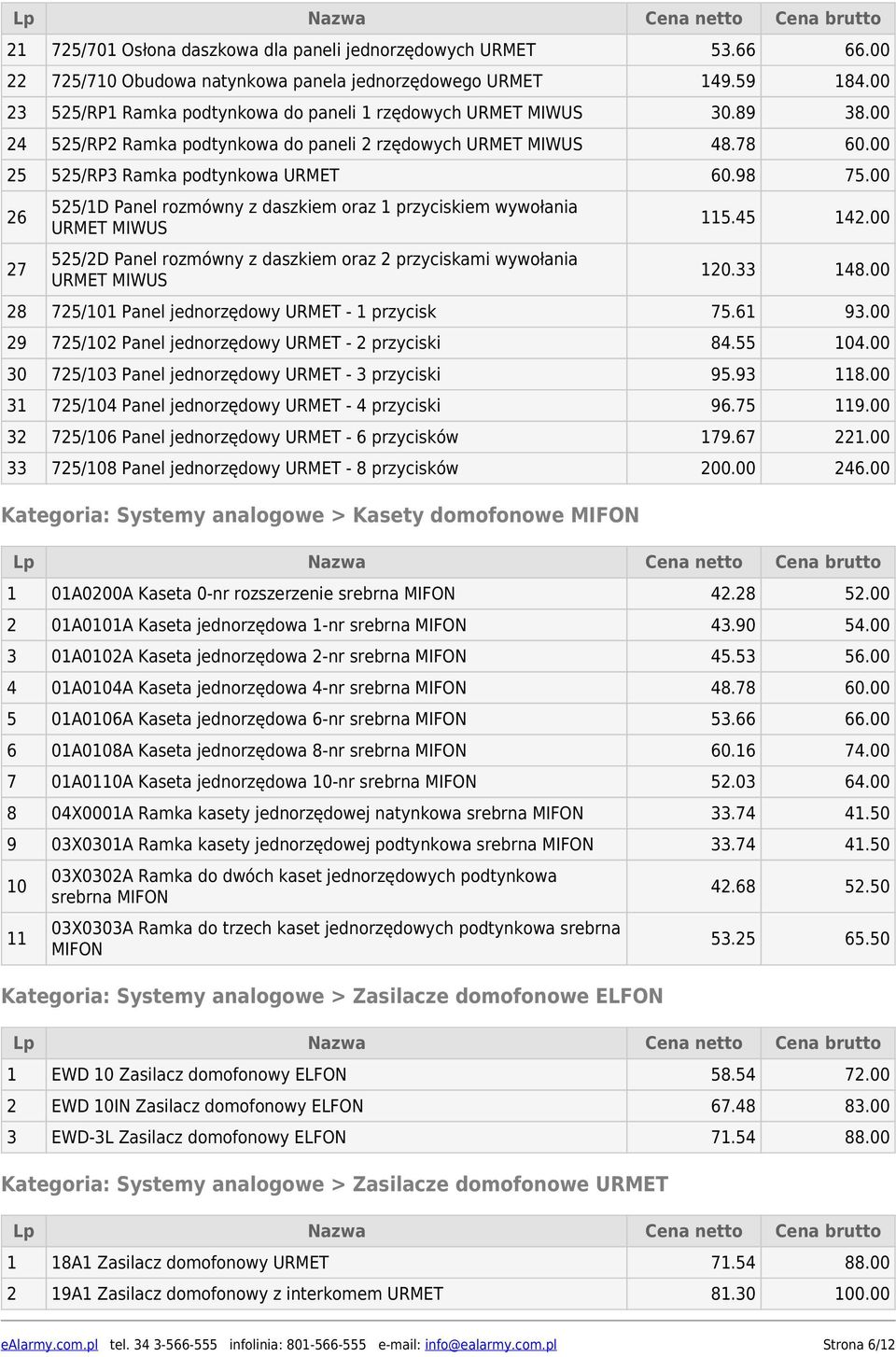Viewport: 896px width, 1357px height.
Task: Select EWD 10 Zasilacz domofonowy ELFON row
Action: coord(448,1074)
